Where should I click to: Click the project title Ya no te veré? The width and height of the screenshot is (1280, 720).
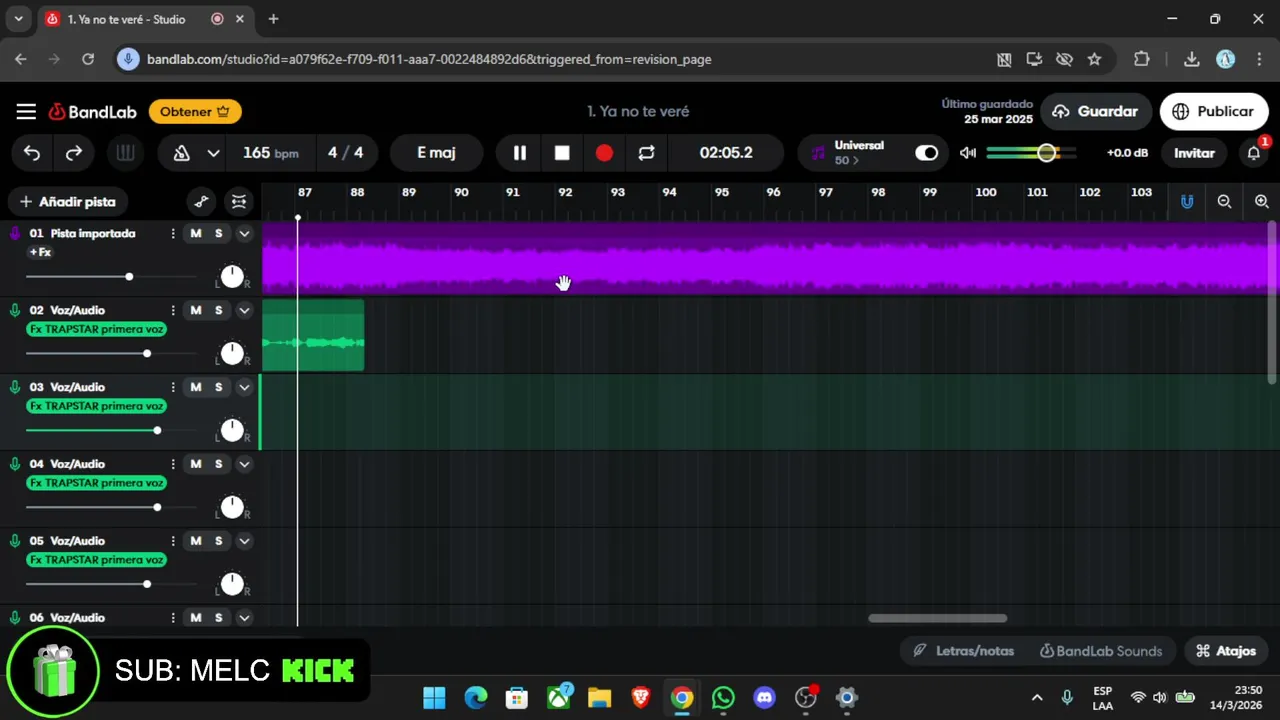click(x=638, y=111)
